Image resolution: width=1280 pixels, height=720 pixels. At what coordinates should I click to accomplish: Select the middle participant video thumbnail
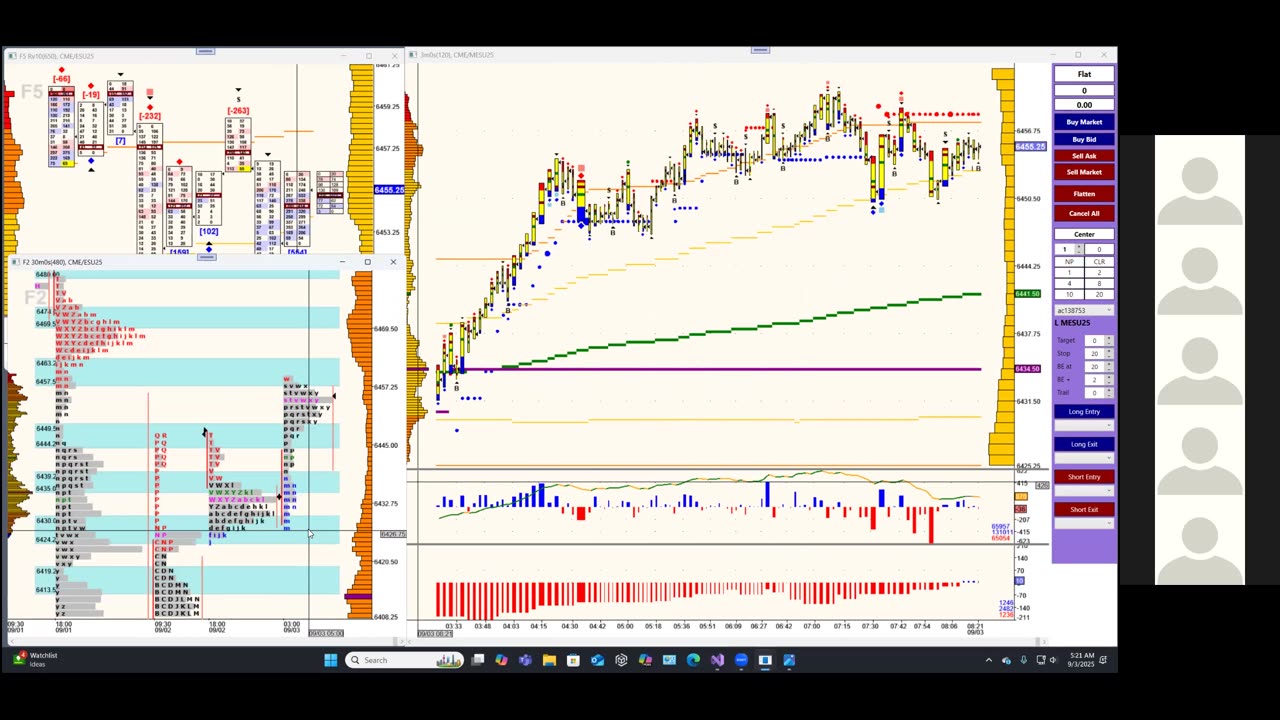1200,360
